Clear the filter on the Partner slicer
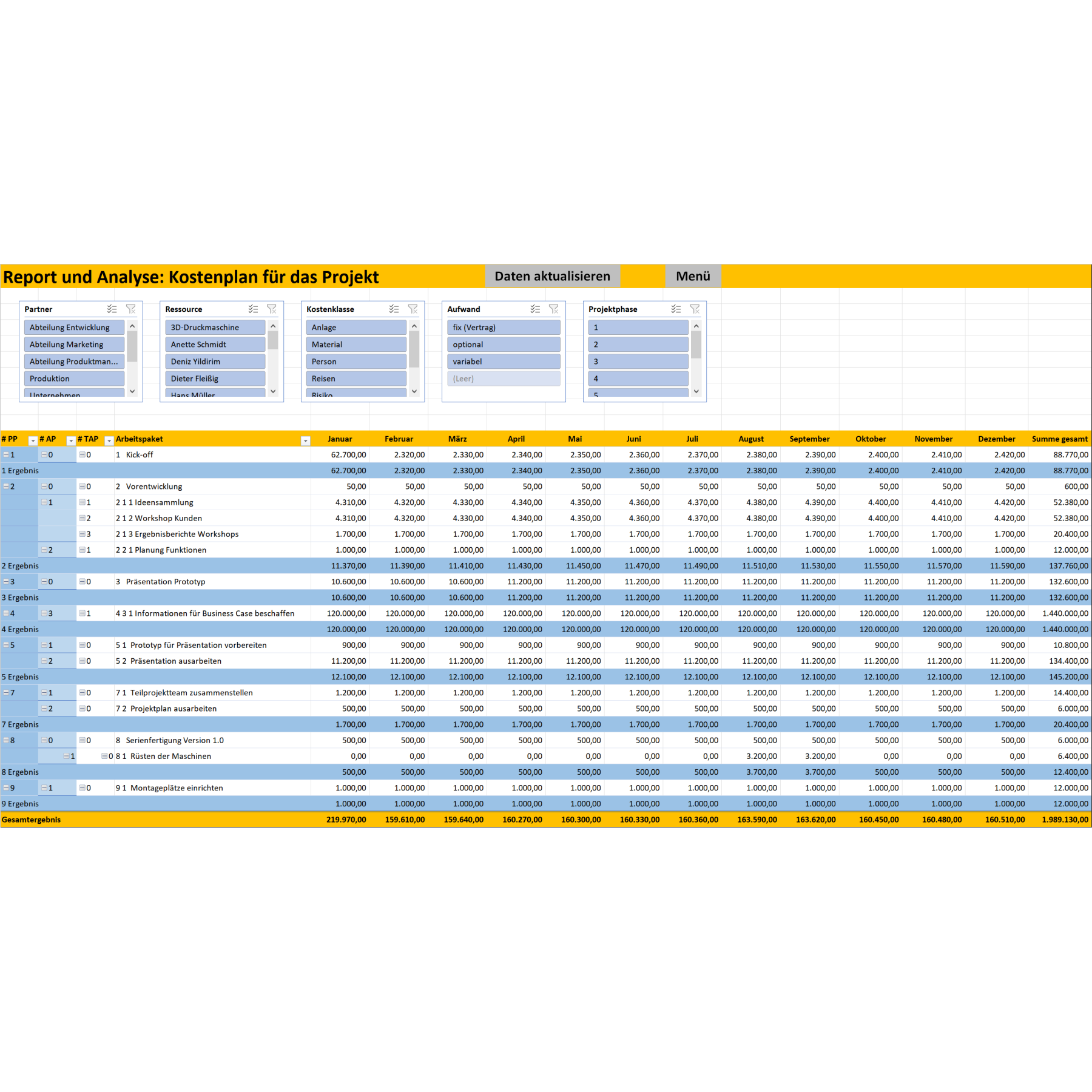This screenshot has height=1092, width=1092. (131, 309)
